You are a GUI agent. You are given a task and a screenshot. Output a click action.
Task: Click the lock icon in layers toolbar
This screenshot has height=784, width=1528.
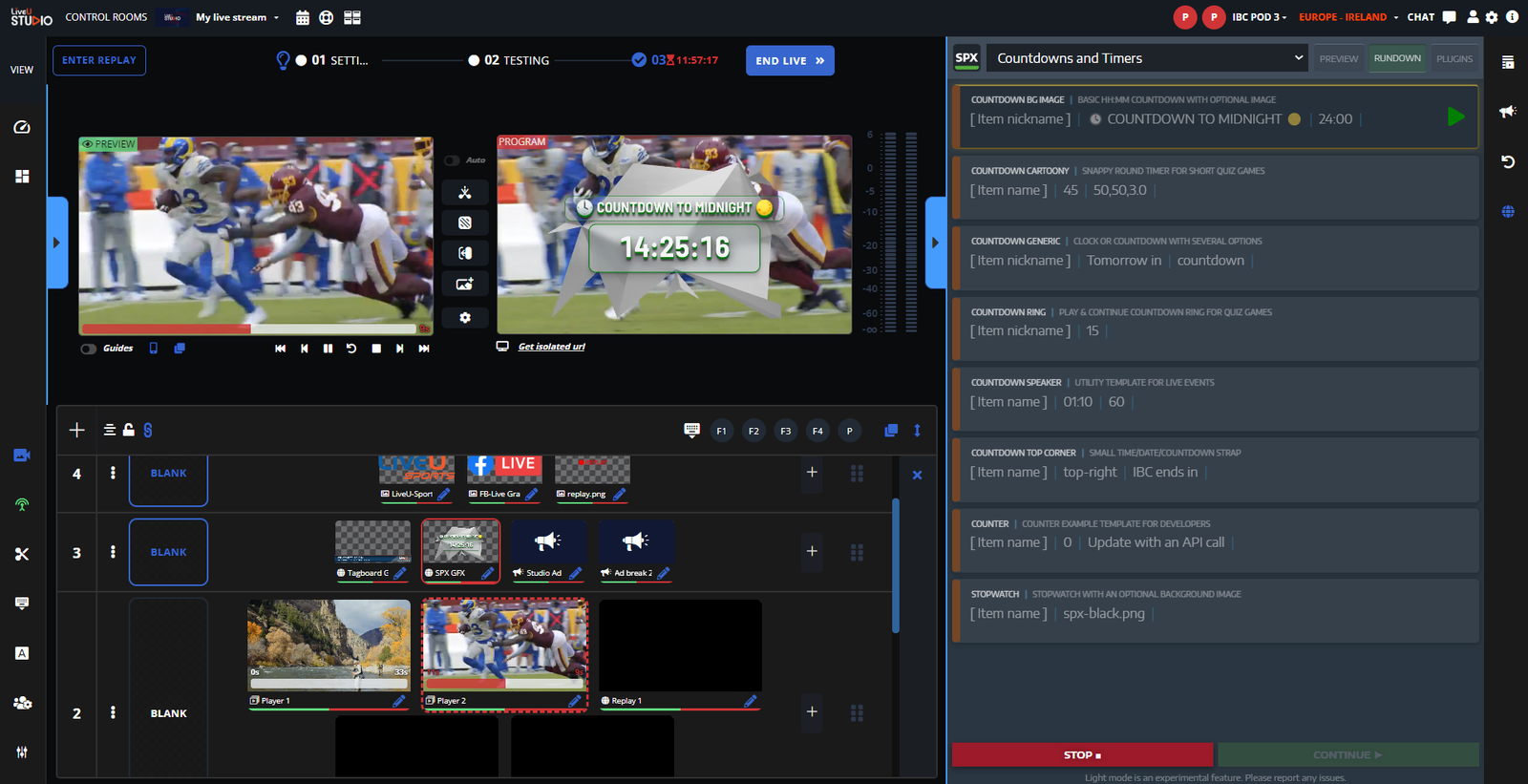click(128, 430)
